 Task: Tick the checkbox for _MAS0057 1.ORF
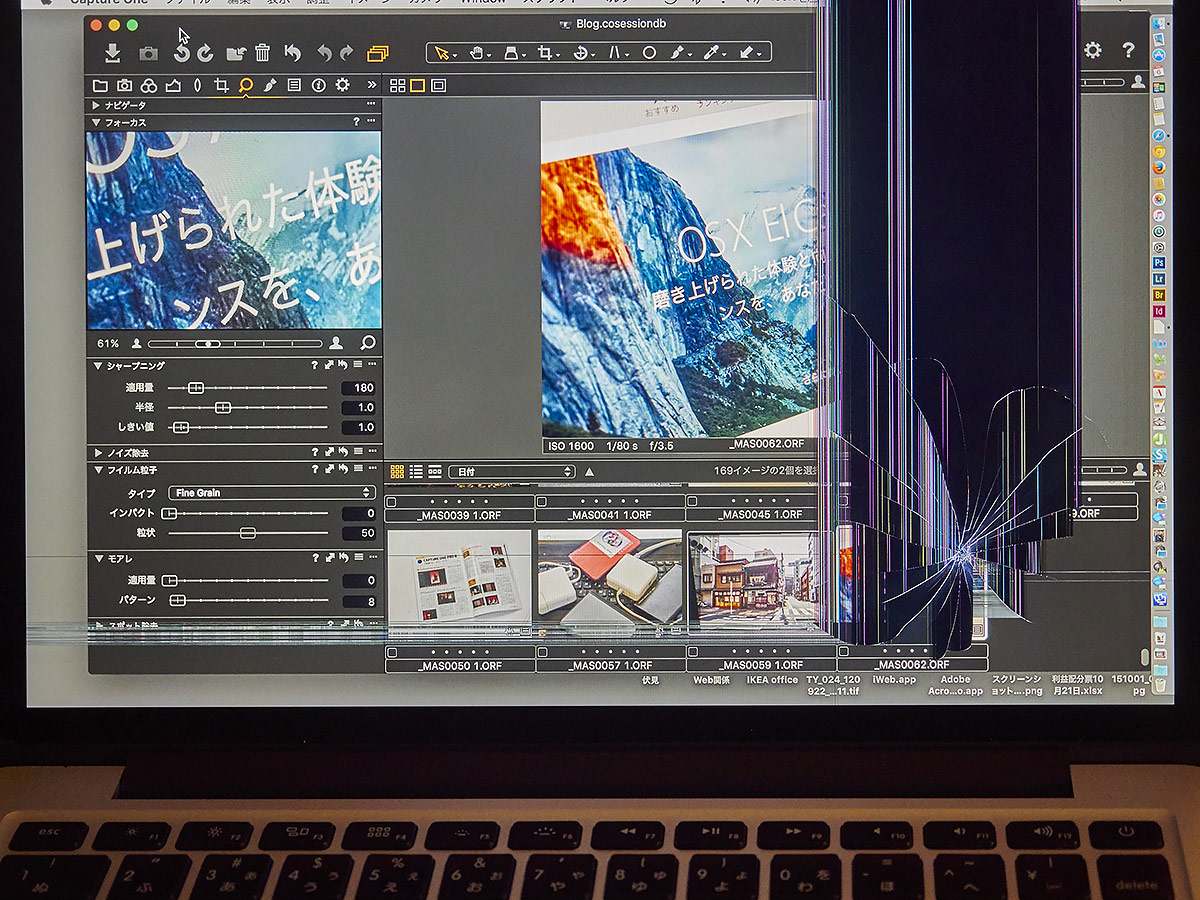coord(542,652)
